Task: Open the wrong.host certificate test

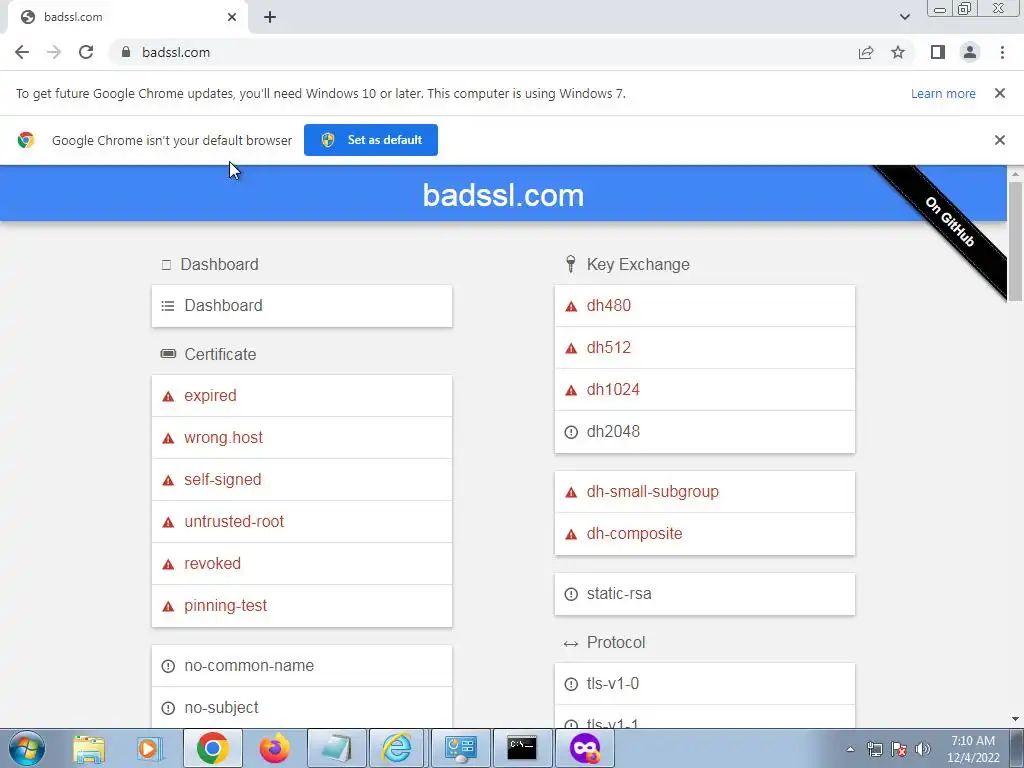Action: coord(302,438)
